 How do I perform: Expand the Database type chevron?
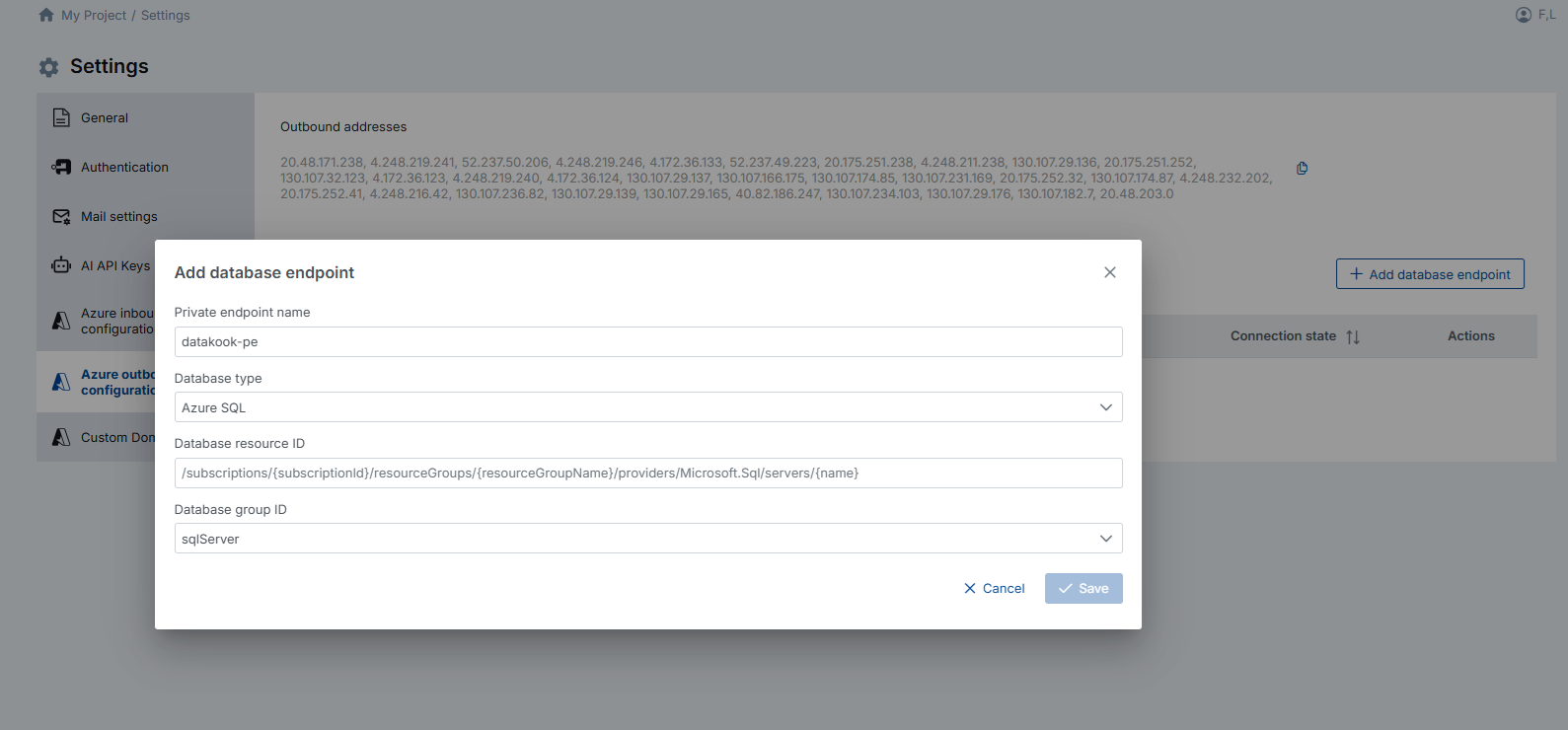click(1106, 407)
